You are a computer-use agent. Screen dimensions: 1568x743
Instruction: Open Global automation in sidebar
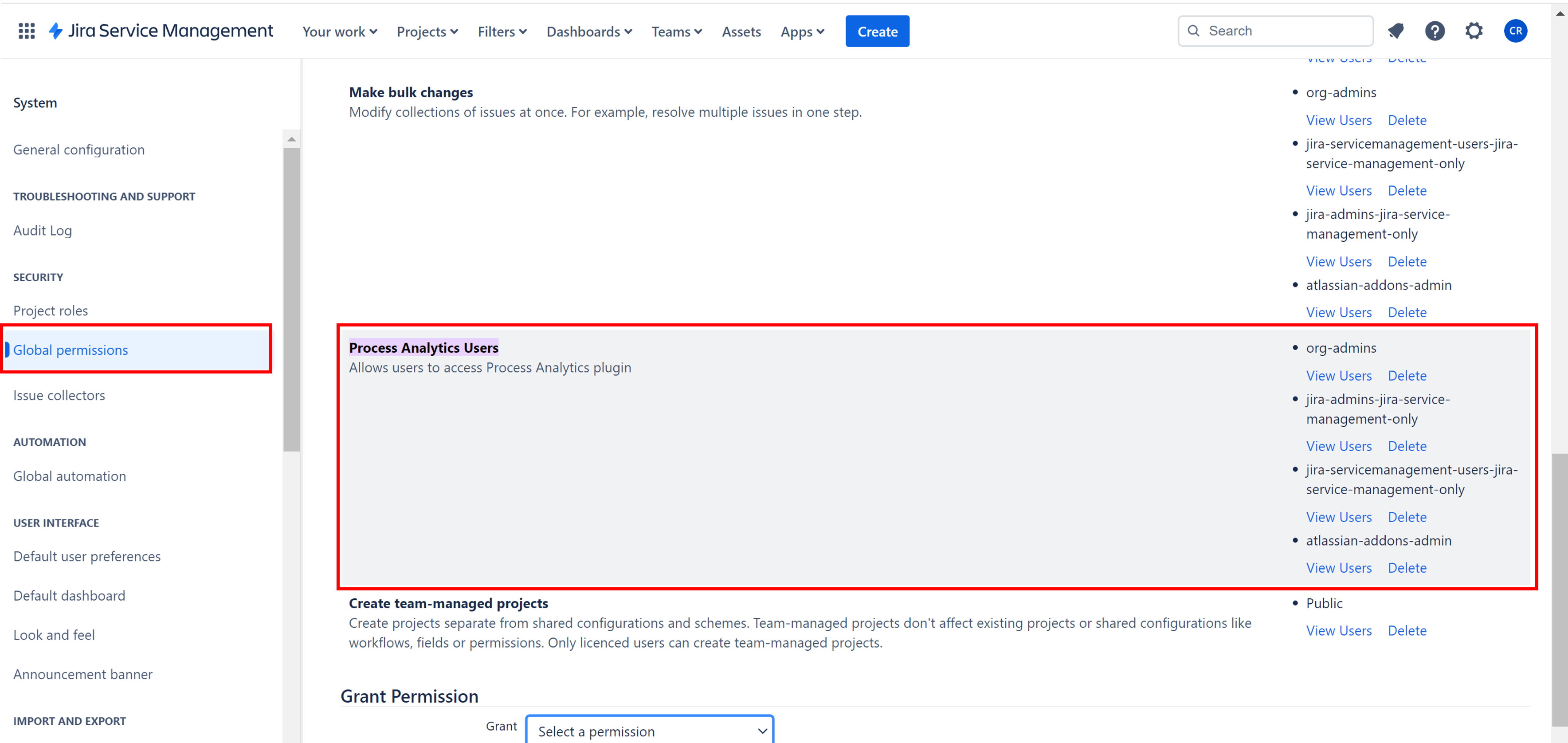tap(70, 476)
